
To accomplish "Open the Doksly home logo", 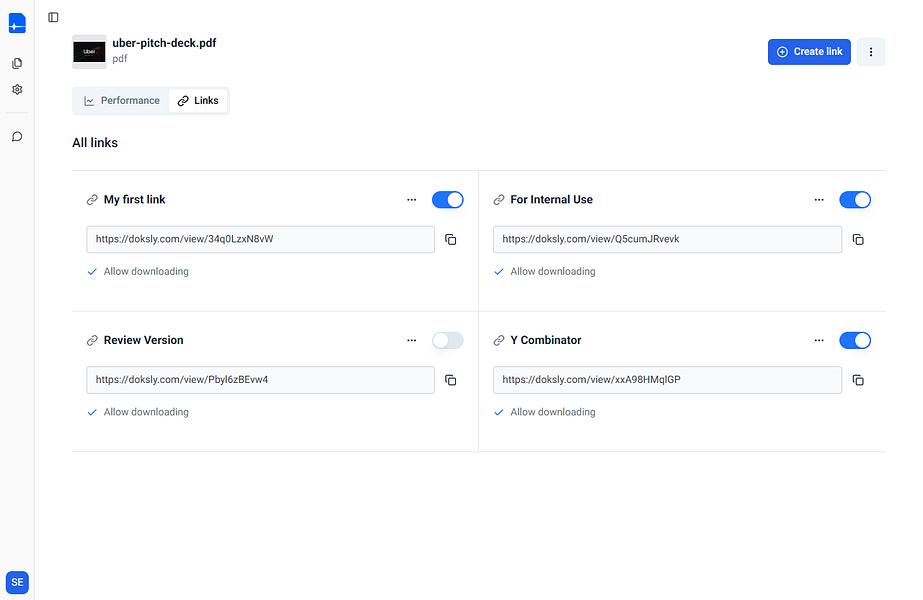I will click(17, 23).
